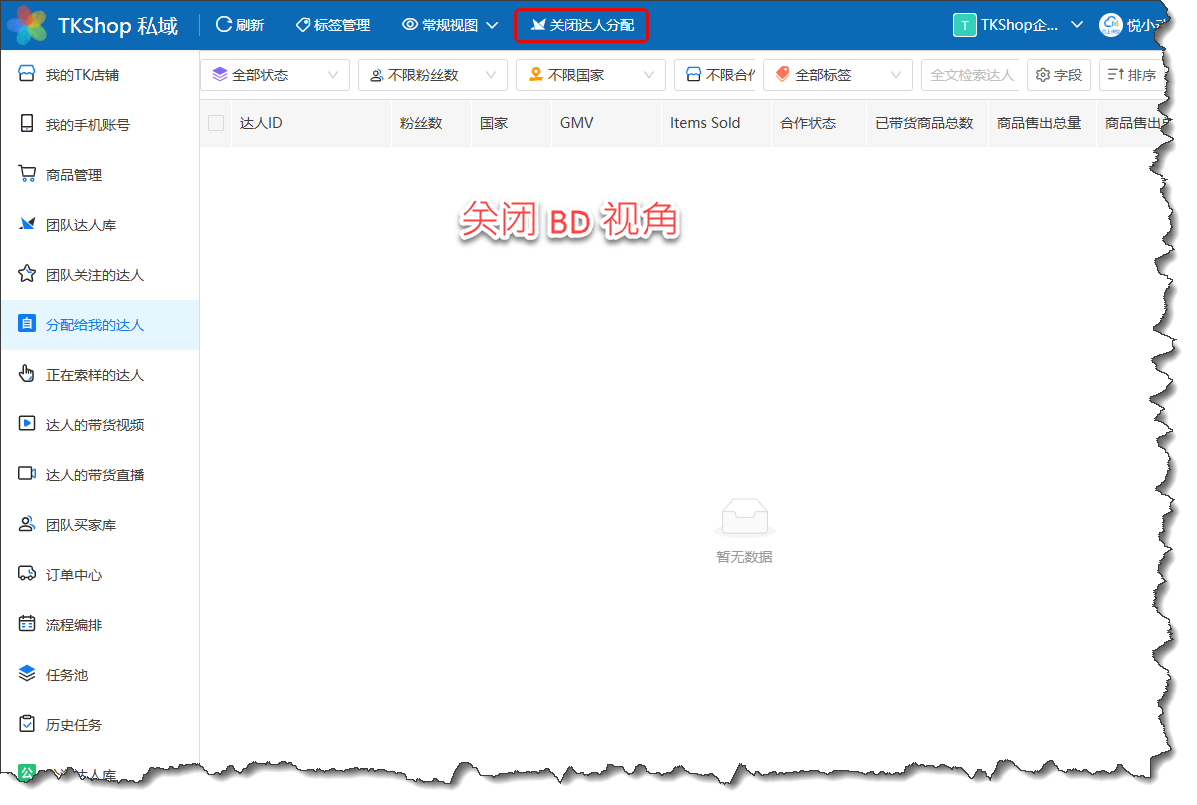Image resolution: width=1197 pixels, height=805 pixels.
Task: Open the 不限国家 country filter dropdown
Action: click(x=591, y=75)
